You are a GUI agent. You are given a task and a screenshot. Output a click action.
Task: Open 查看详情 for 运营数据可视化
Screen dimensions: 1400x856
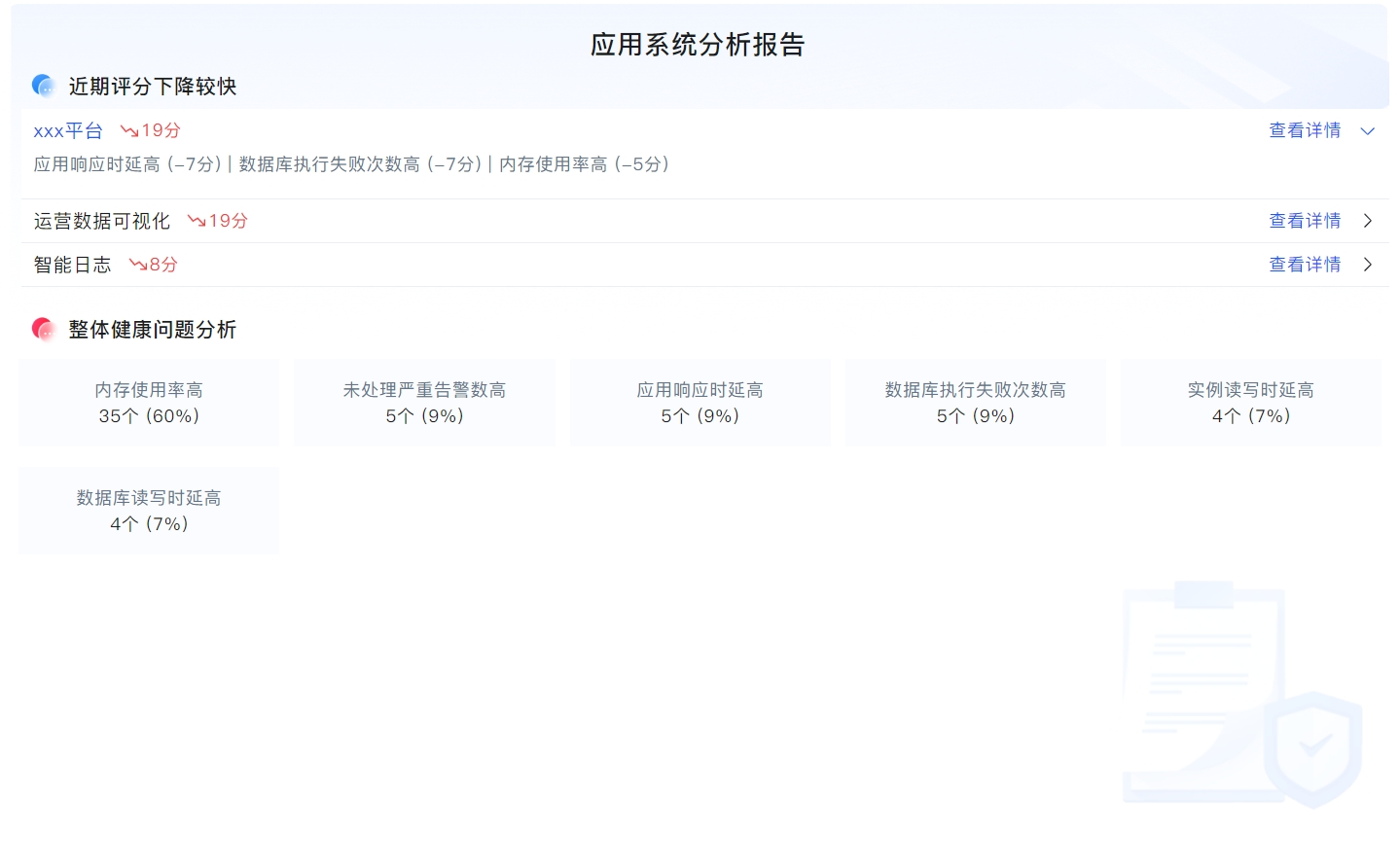(x=1305, y=221)
